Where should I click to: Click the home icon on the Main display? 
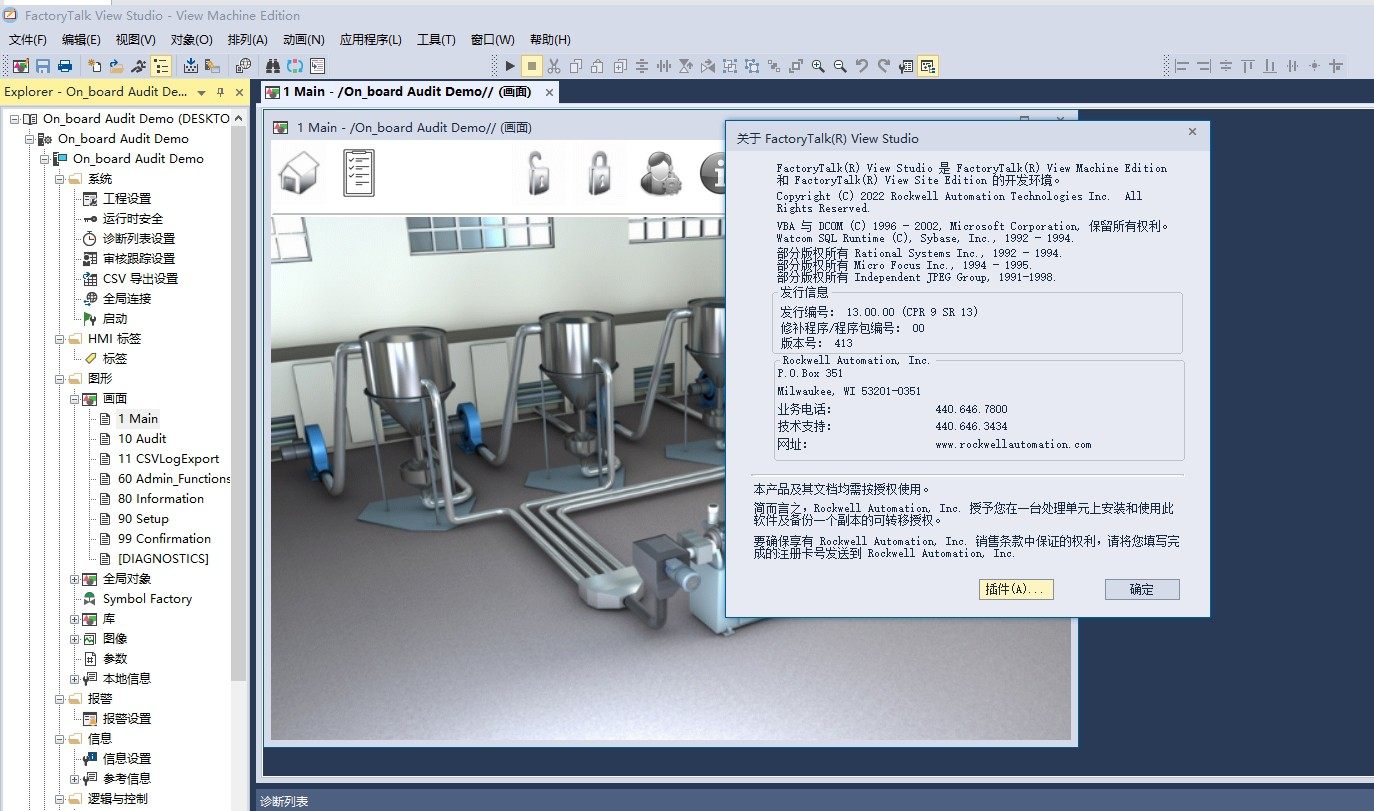[298, 172]
